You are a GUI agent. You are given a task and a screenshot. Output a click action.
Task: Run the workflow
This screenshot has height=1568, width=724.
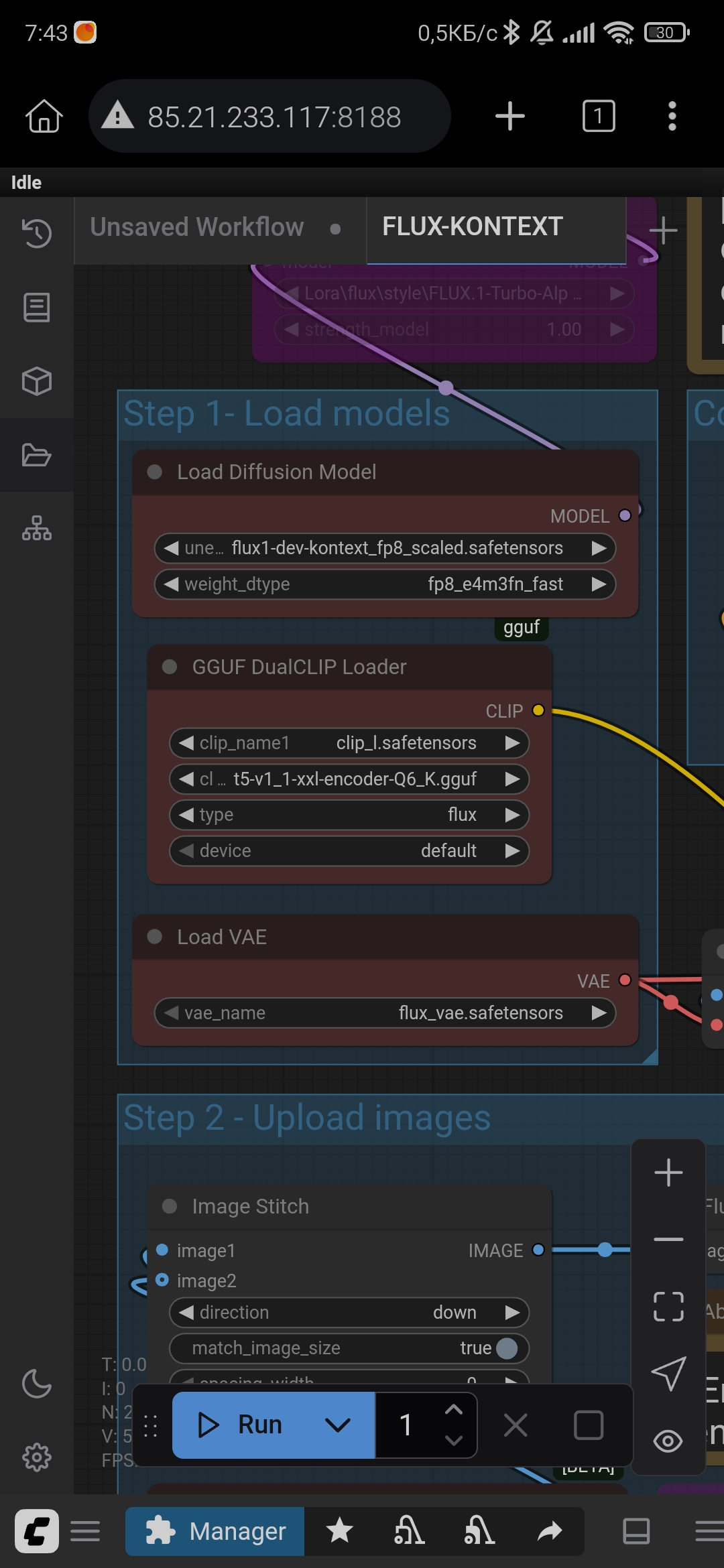240,1425
